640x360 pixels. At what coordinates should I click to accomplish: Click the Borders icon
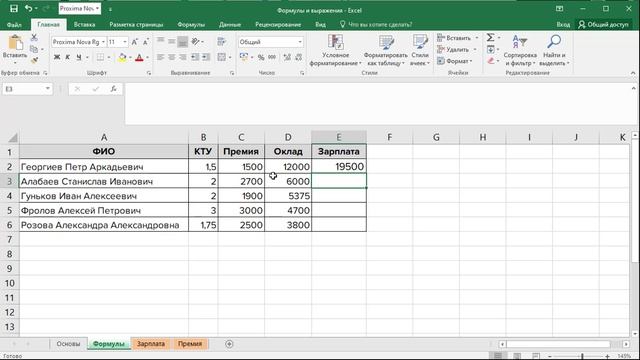100,57
